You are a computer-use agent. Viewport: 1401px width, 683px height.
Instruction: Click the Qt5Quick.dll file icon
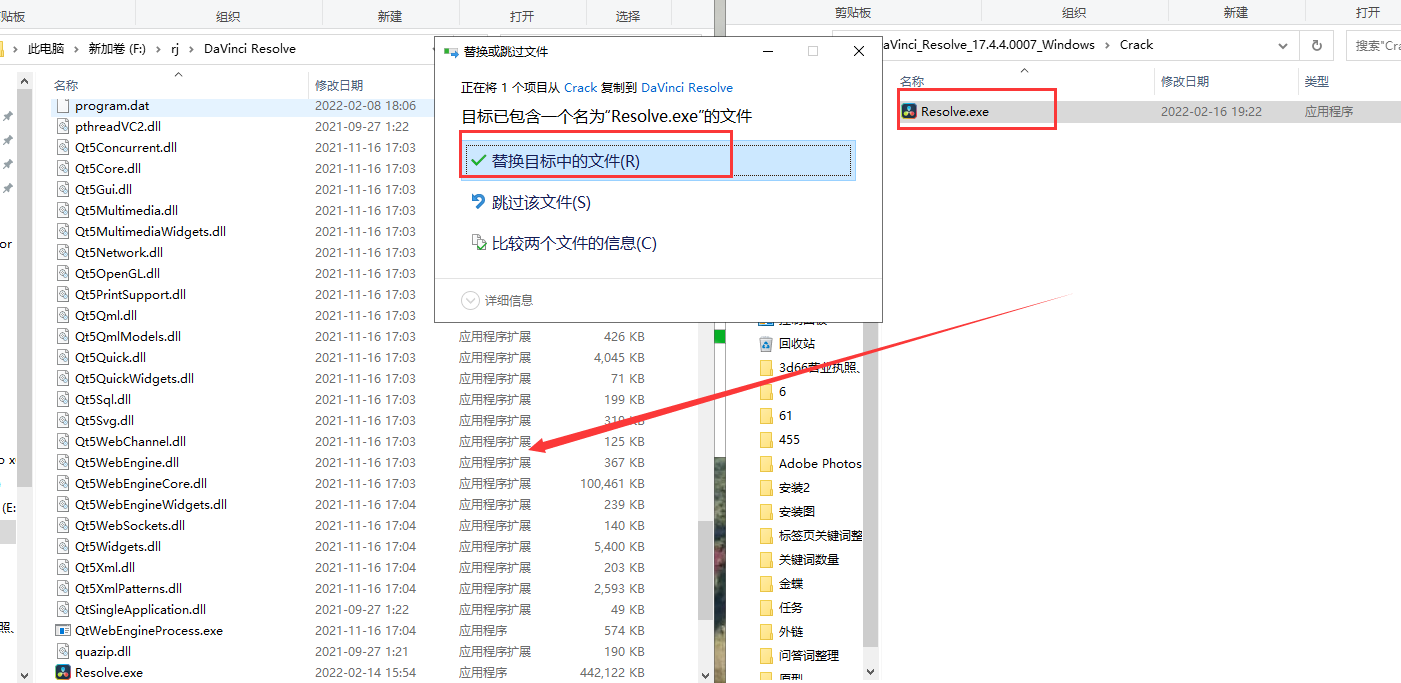tap(63, 358)
